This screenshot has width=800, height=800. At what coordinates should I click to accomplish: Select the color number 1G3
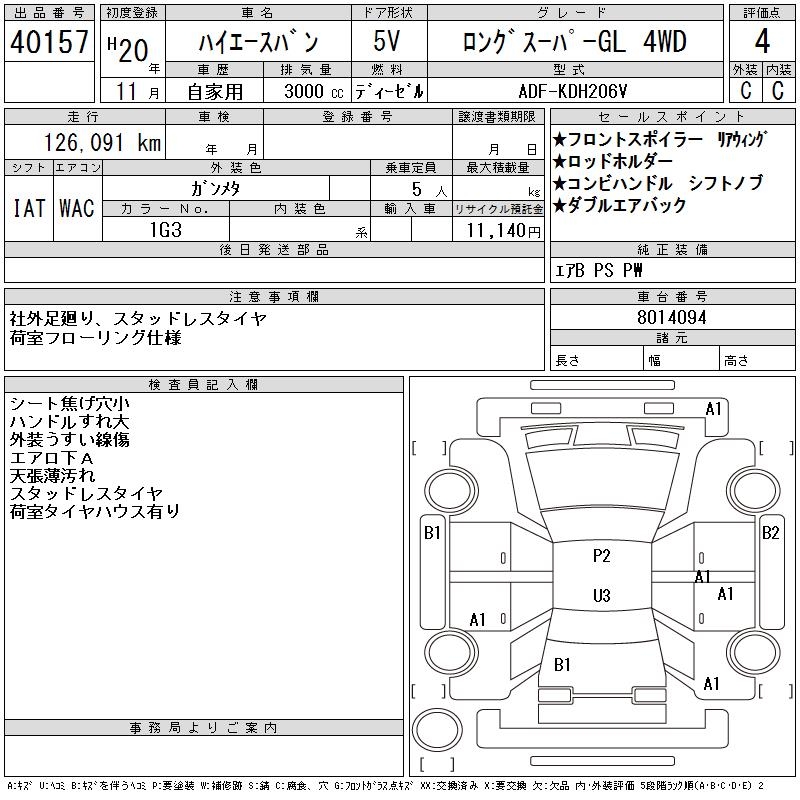click(166, 230)
